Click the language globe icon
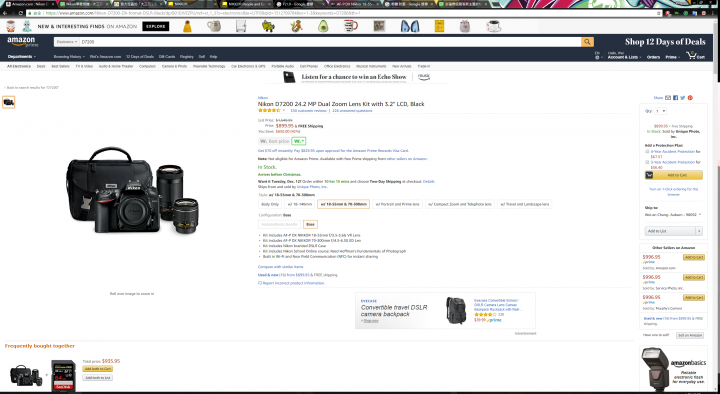 click(597, 56)
